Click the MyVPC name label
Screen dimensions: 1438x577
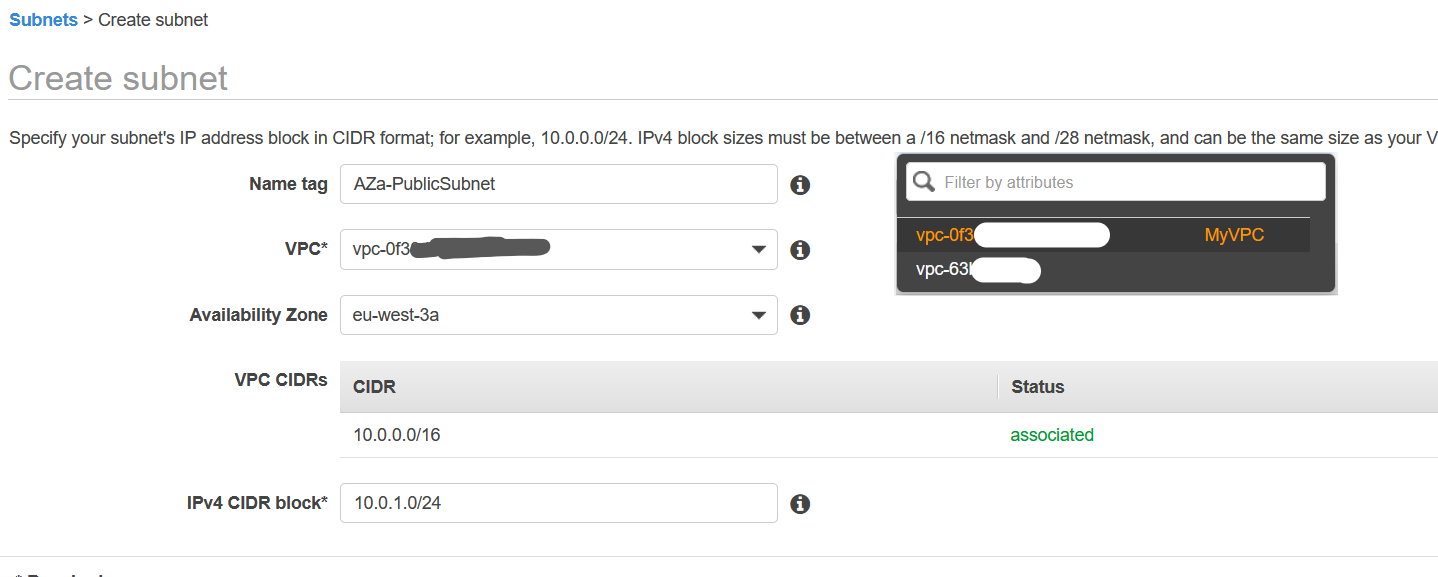coord(1234,236)
